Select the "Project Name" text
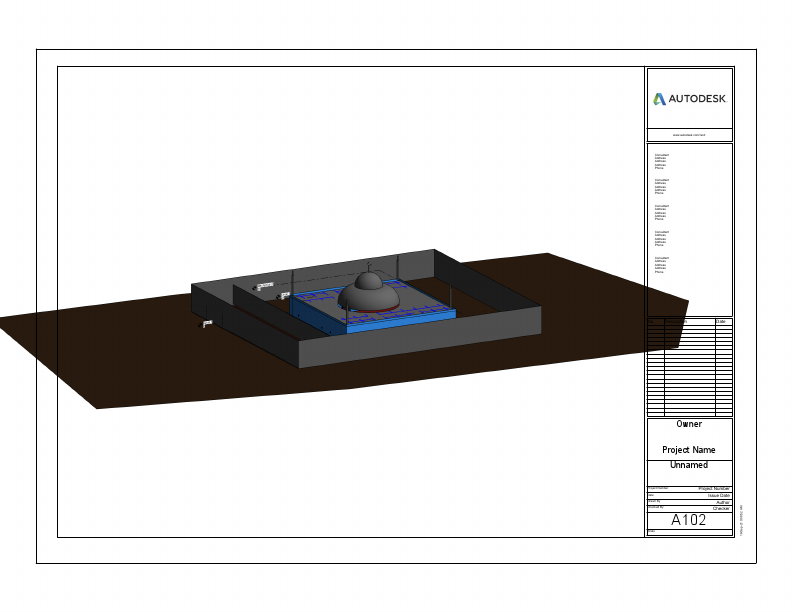The height and width of the screenshot is (612, 792). tap(688, 449)
